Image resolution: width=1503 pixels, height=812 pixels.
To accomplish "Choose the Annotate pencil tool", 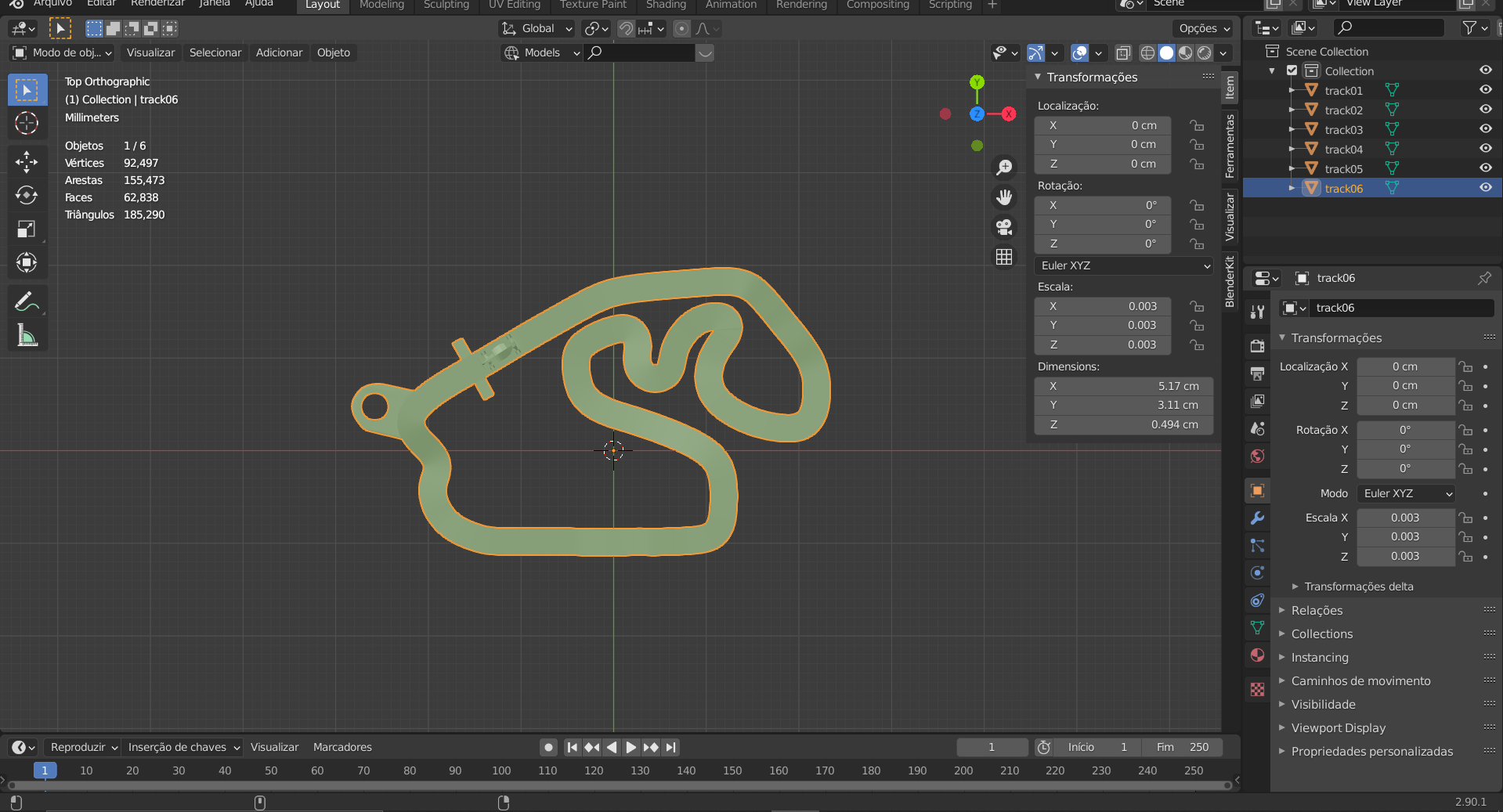I will click(27, 301).
